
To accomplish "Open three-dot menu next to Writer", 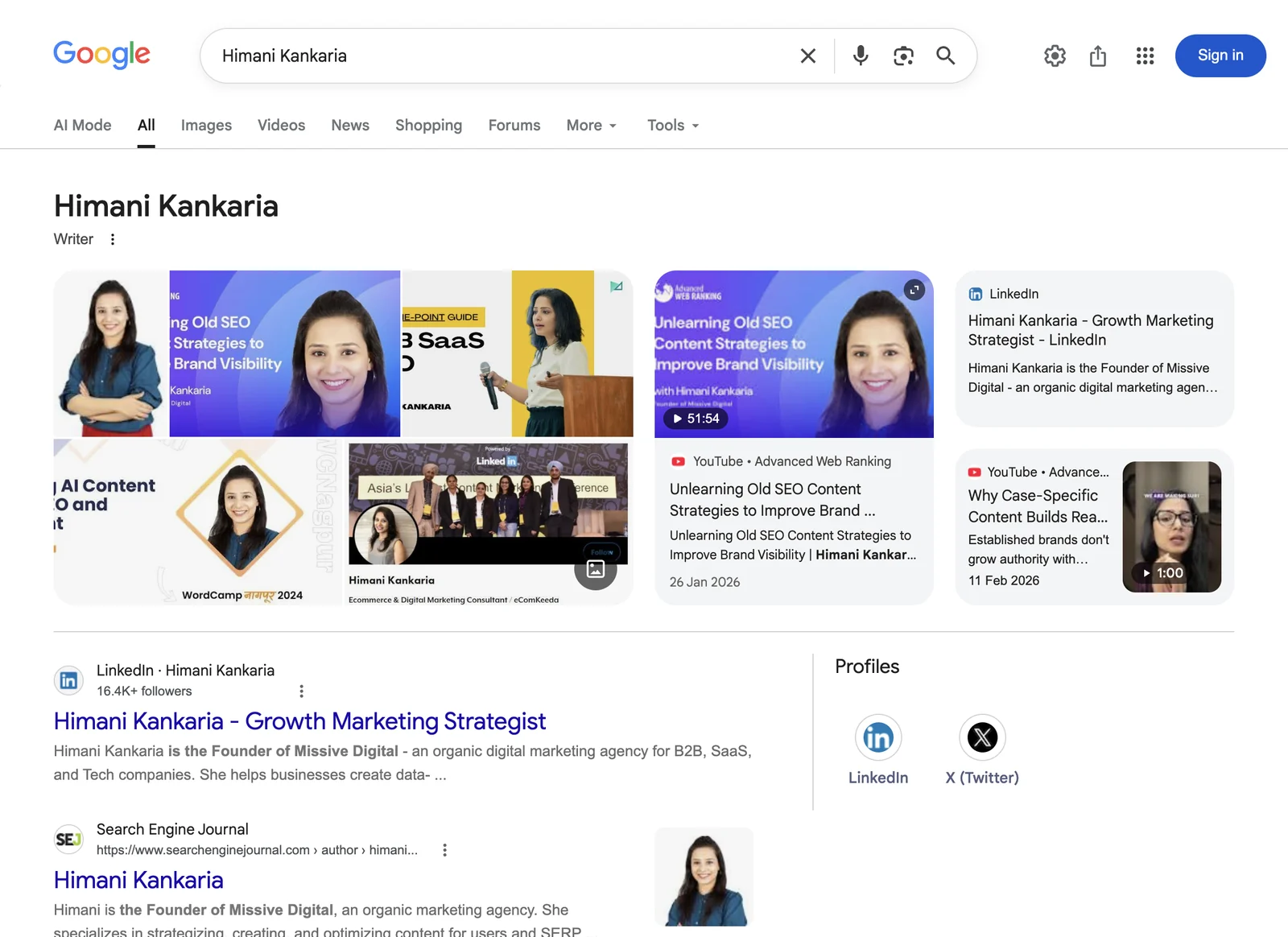I will (113, 239).
